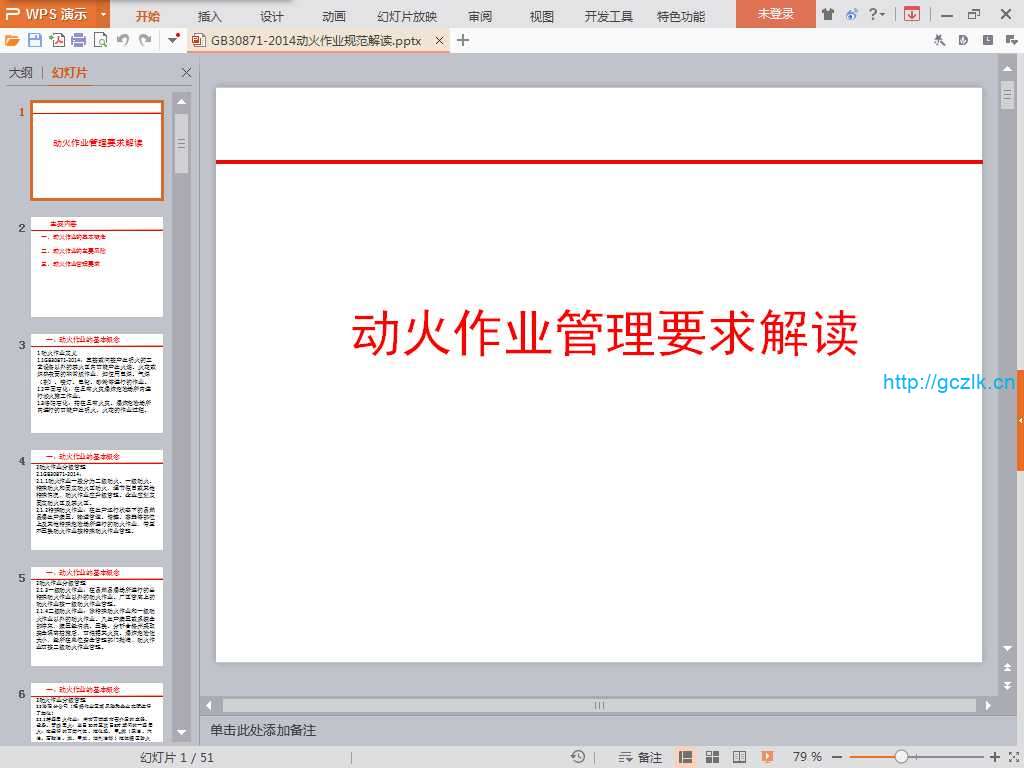Click the 未登录 login button
The image size is (1024, 768).
pos(775,14)
